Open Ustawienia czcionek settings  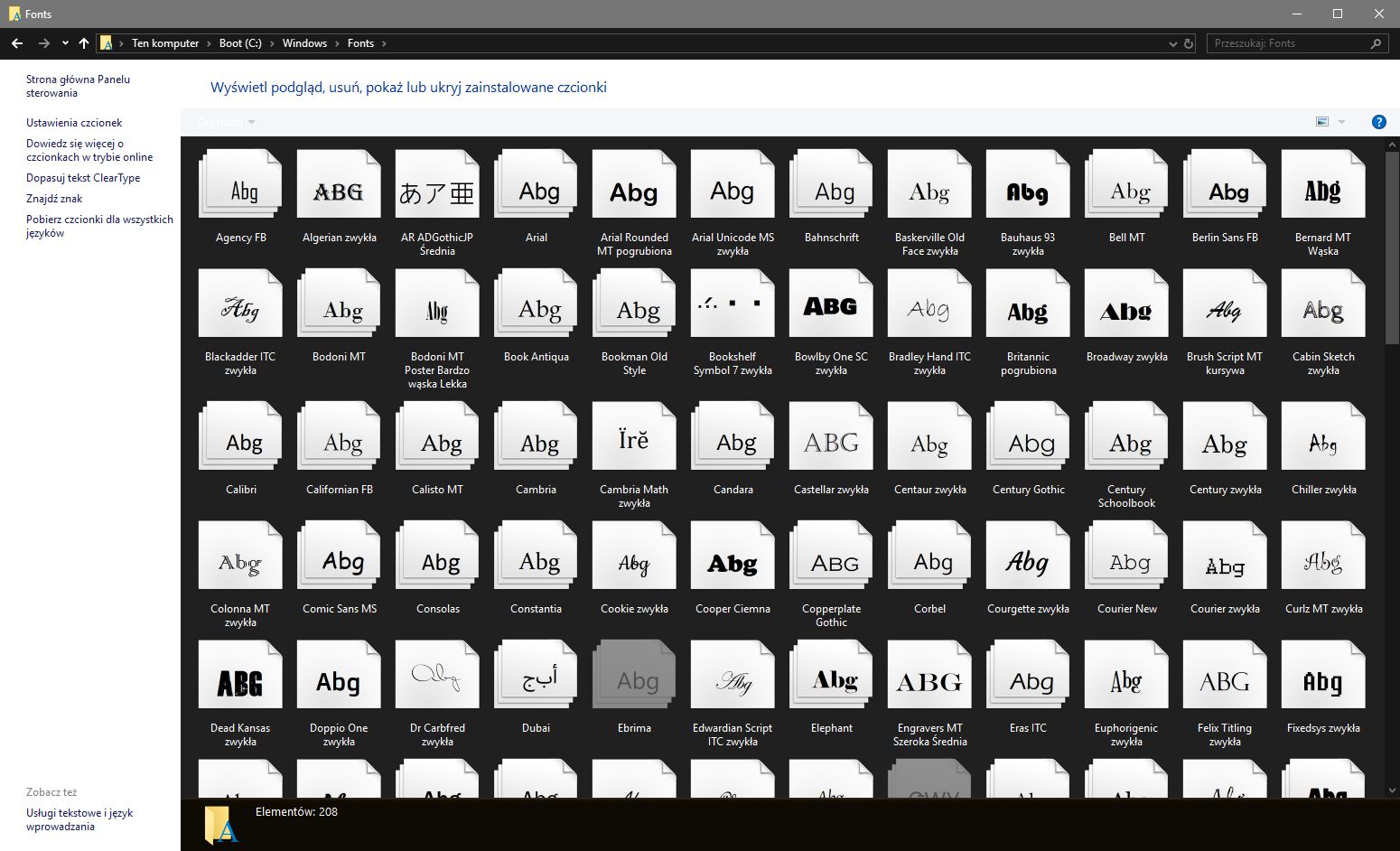pyautogui.click(x=72, y=122)
